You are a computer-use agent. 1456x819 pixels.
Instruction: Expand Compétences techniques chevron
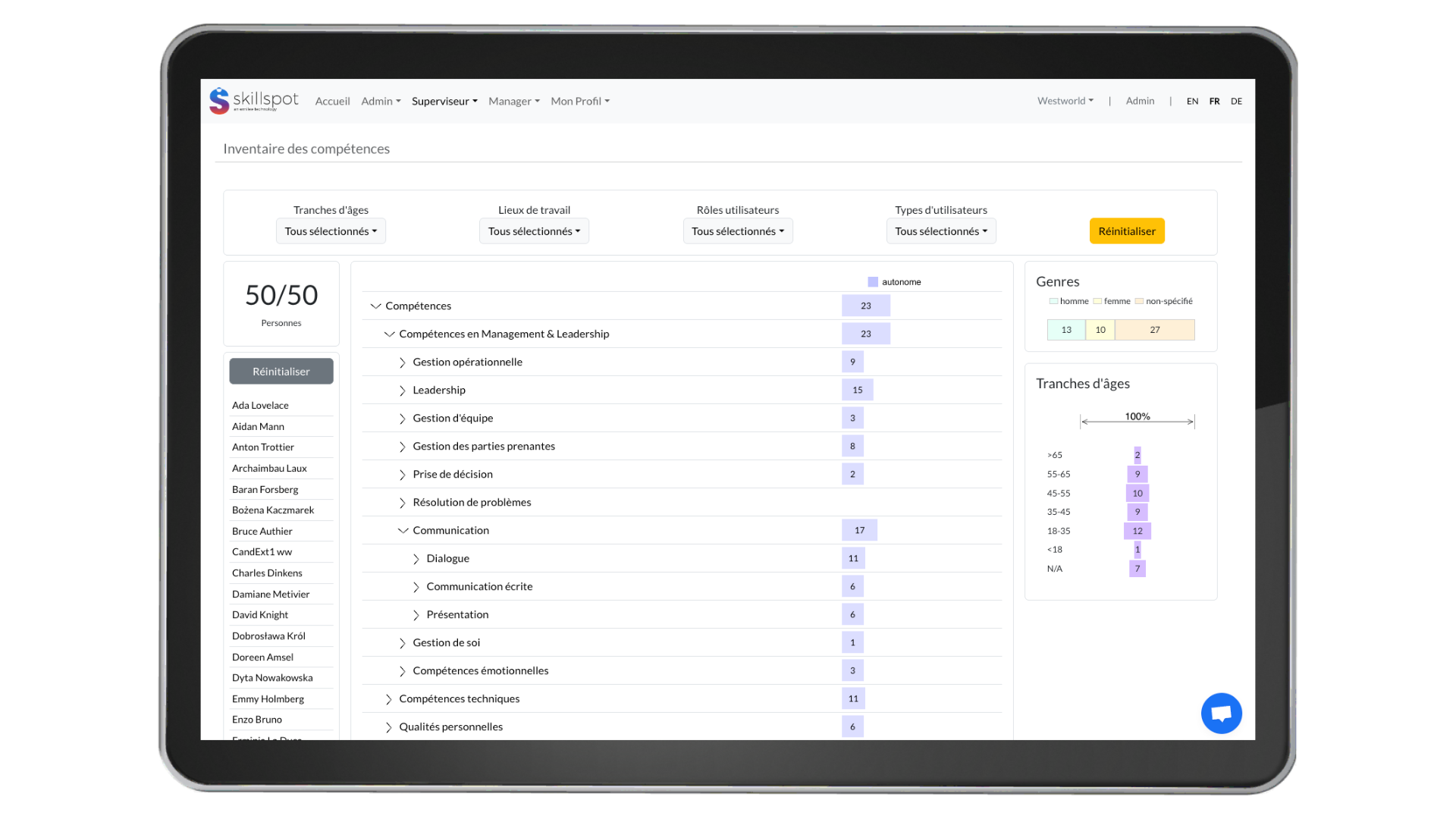point(389,699)
